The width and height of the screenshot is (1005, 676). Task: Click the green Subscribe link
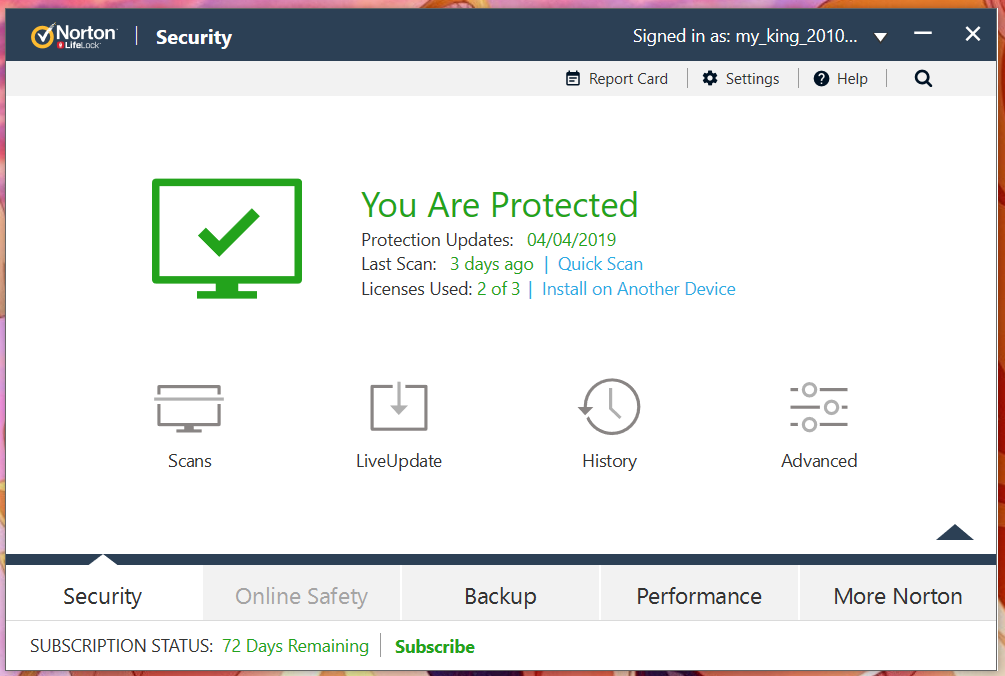click(x=435, y=647)
